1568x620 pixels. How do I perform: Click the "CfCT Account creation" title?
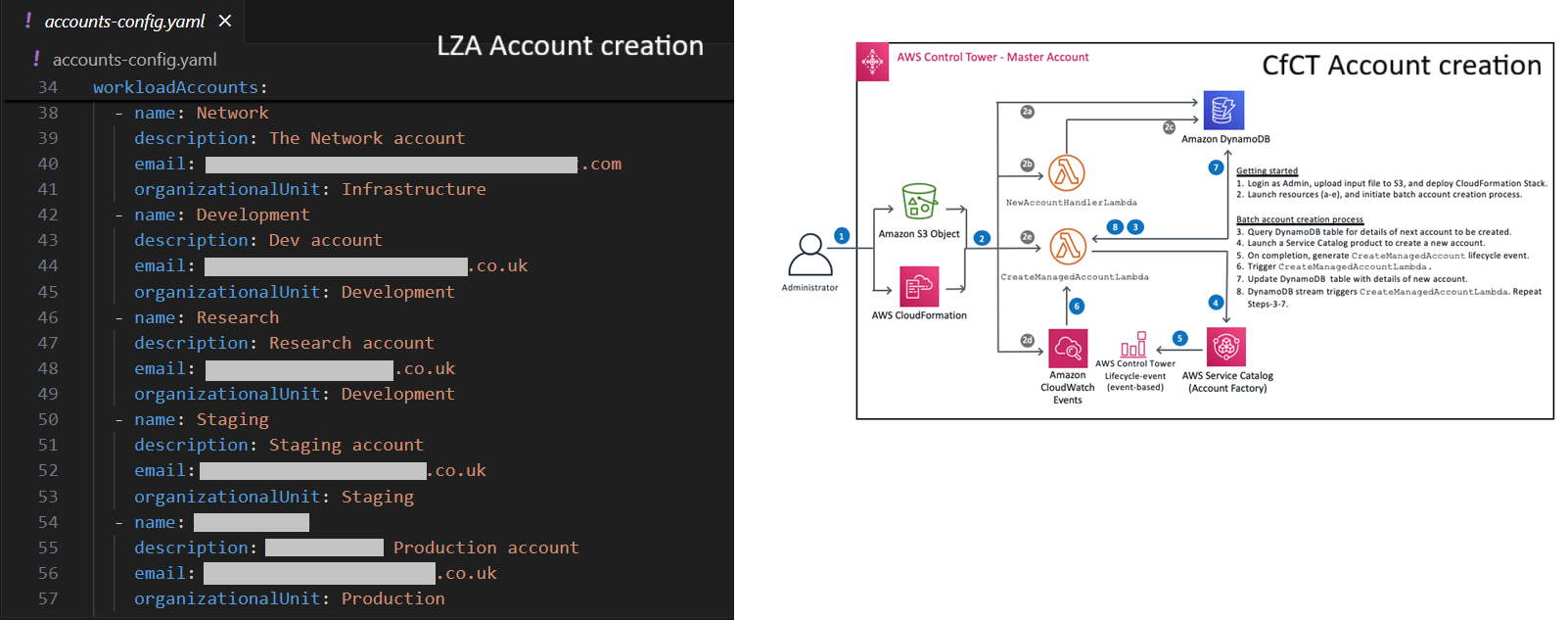click(x=1402, y=66)
